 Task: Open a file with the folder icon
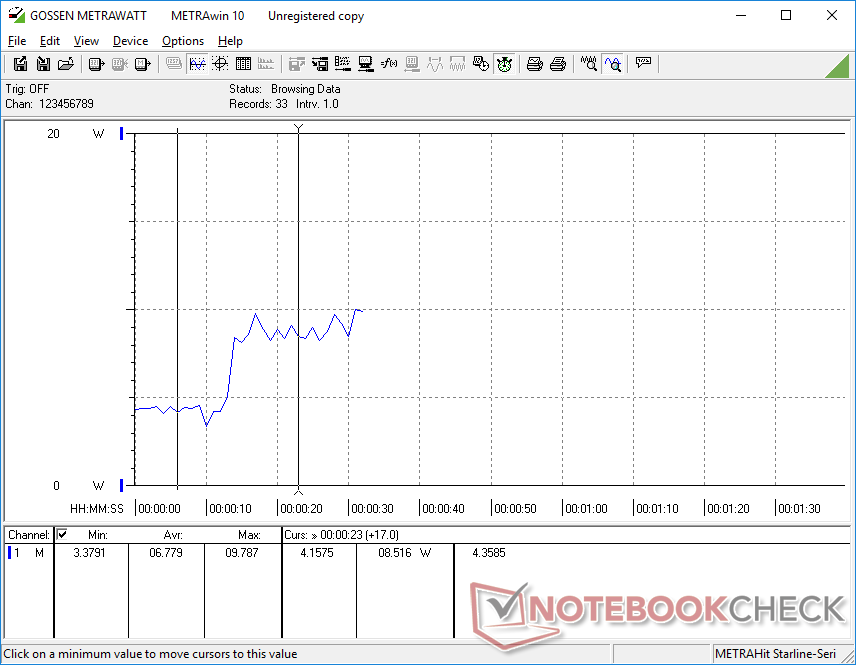[66, 64]
